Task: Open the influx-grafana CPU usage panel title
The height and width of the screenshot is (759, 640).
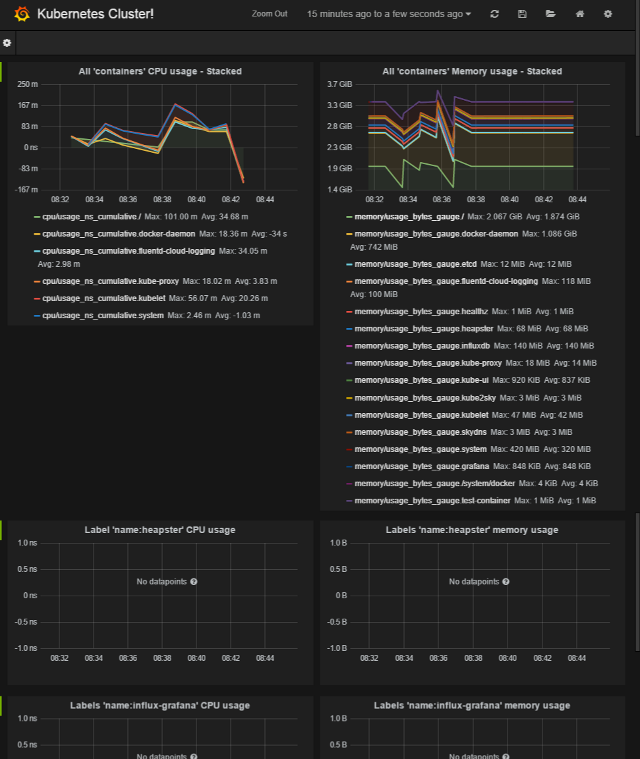Action: tap(160, 706)
